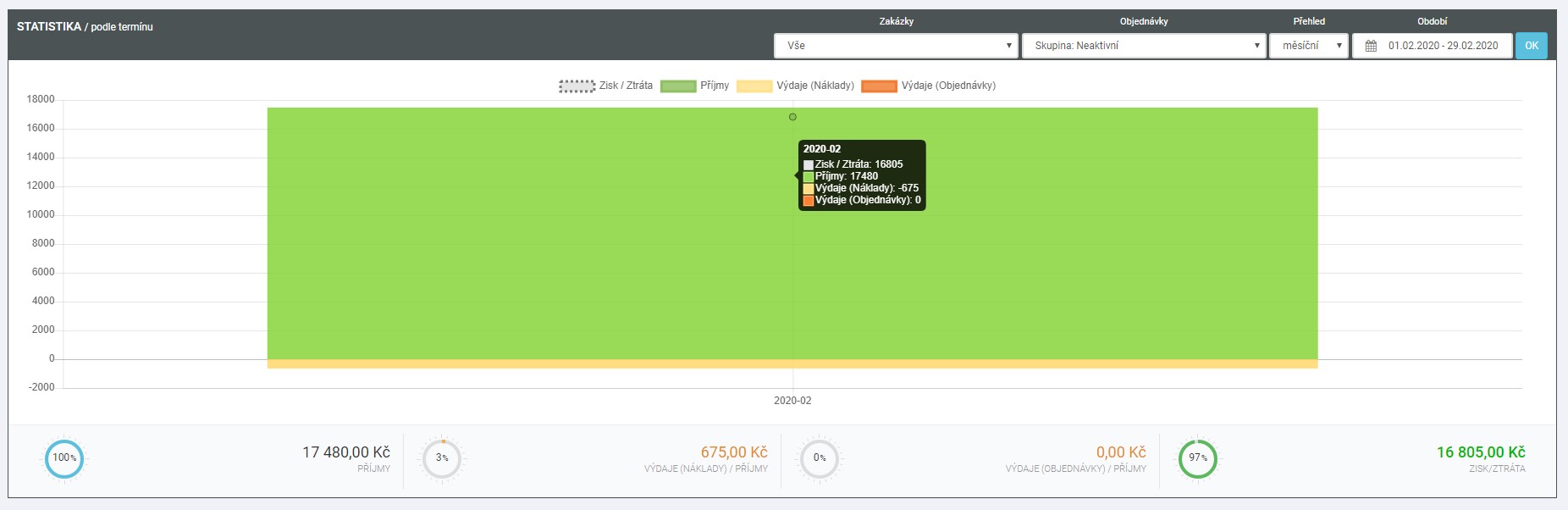Toggle the Výdaje (Objednávky) legend item
1568x510 pixels.
(x=928, y=86)
